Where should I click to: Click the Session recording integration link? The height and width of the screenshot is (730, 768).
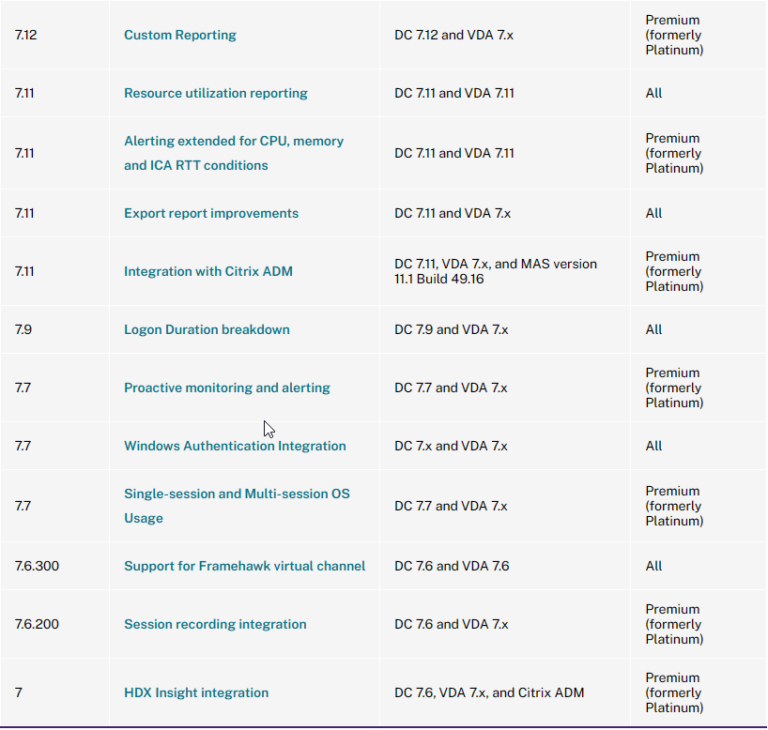215,624
